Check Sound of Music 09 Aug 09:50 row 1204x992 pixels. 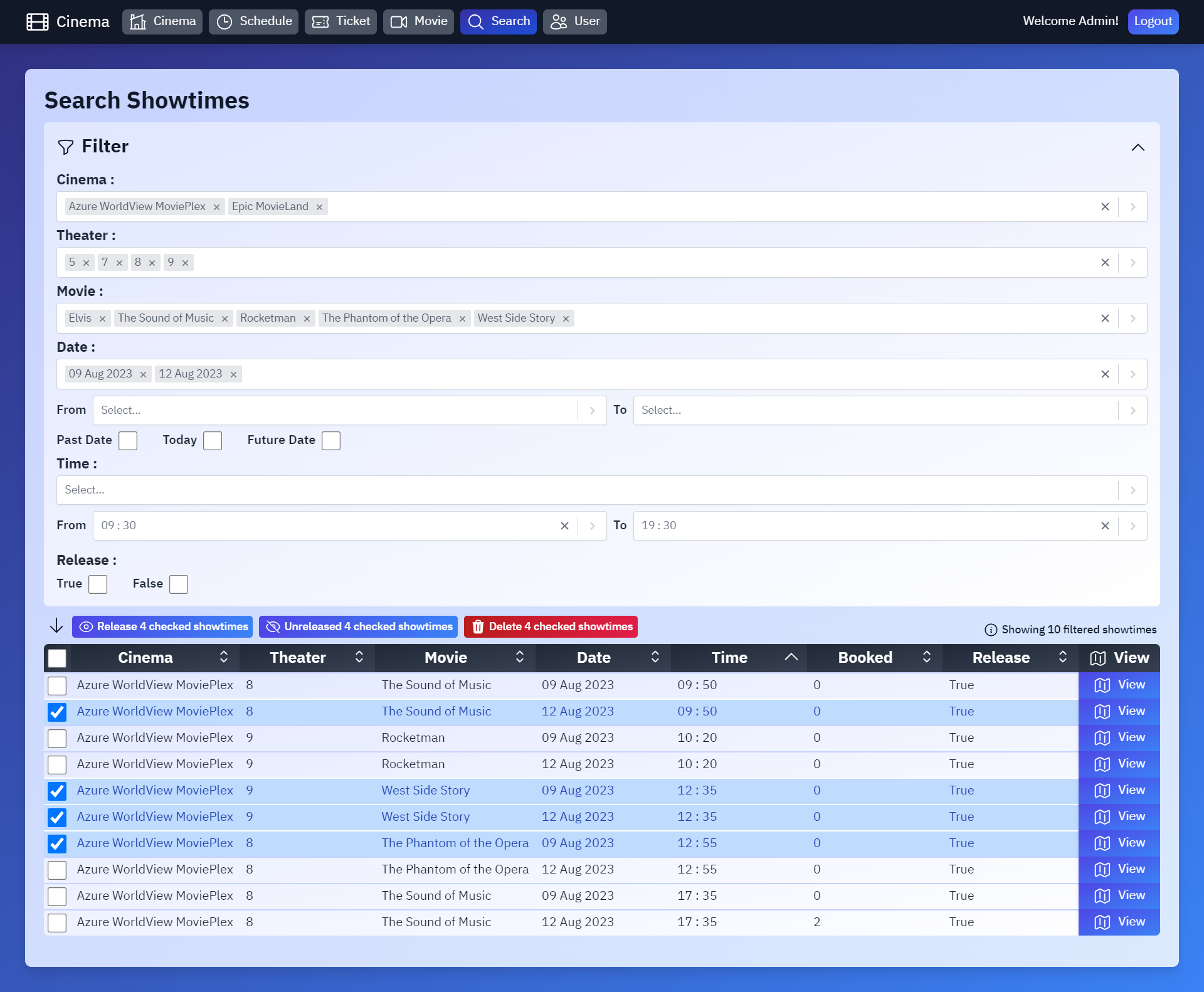(x=57, y=686)
